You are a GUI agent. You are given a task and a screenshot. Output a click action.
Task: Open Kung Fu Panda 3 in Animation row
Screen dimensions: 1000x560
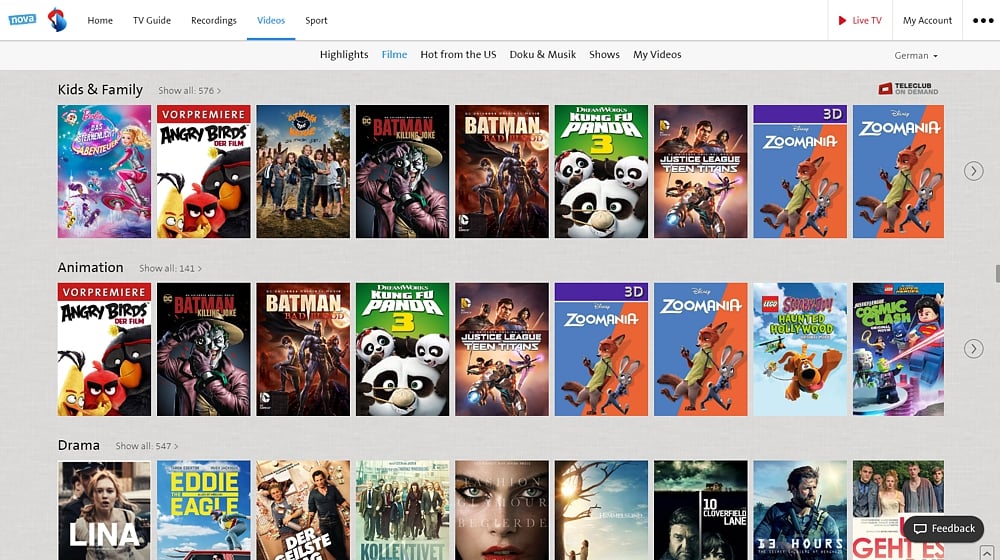(x=402, y=350)
